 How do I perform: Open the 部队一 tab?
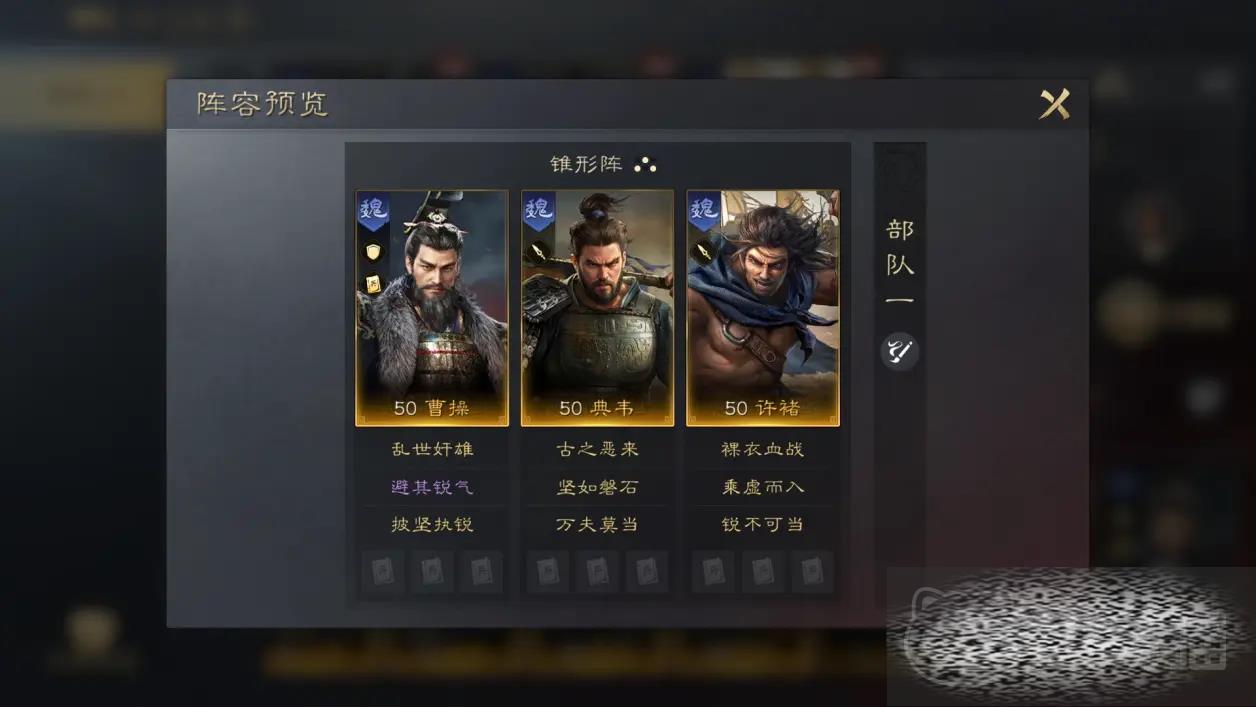(x=899, y=265)
